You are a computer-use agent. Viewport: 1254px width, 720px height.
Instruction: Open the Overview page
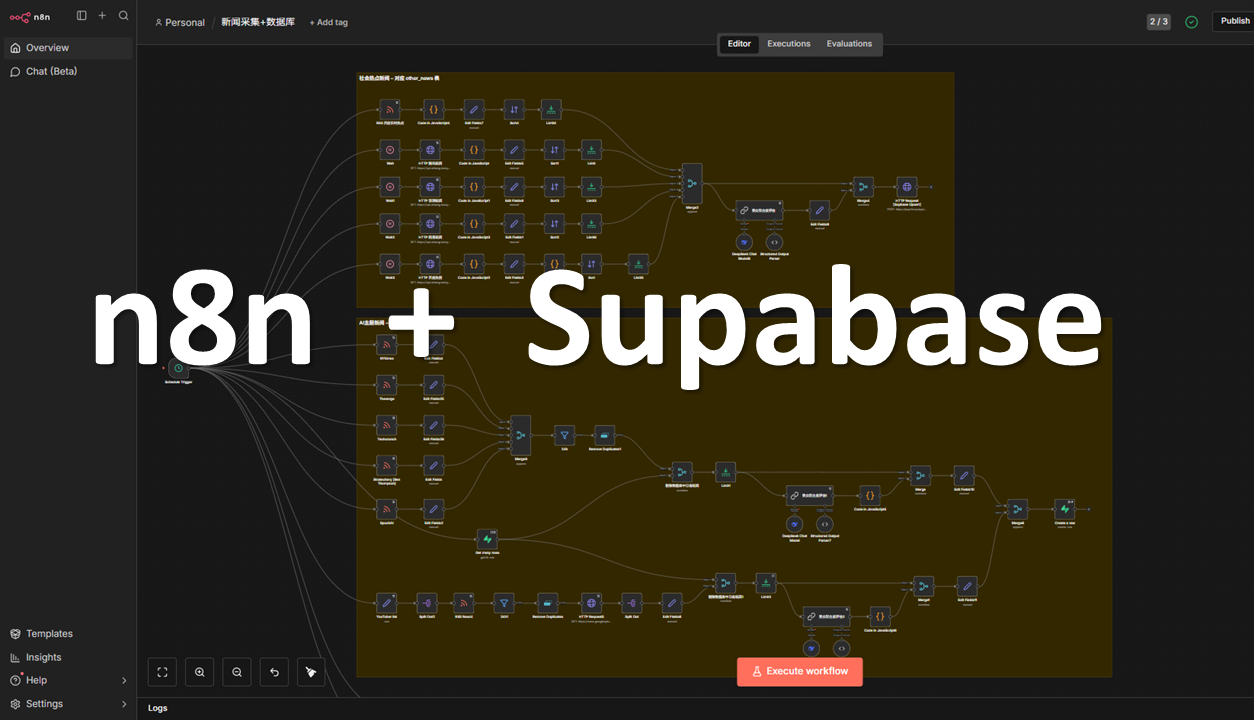68,48
